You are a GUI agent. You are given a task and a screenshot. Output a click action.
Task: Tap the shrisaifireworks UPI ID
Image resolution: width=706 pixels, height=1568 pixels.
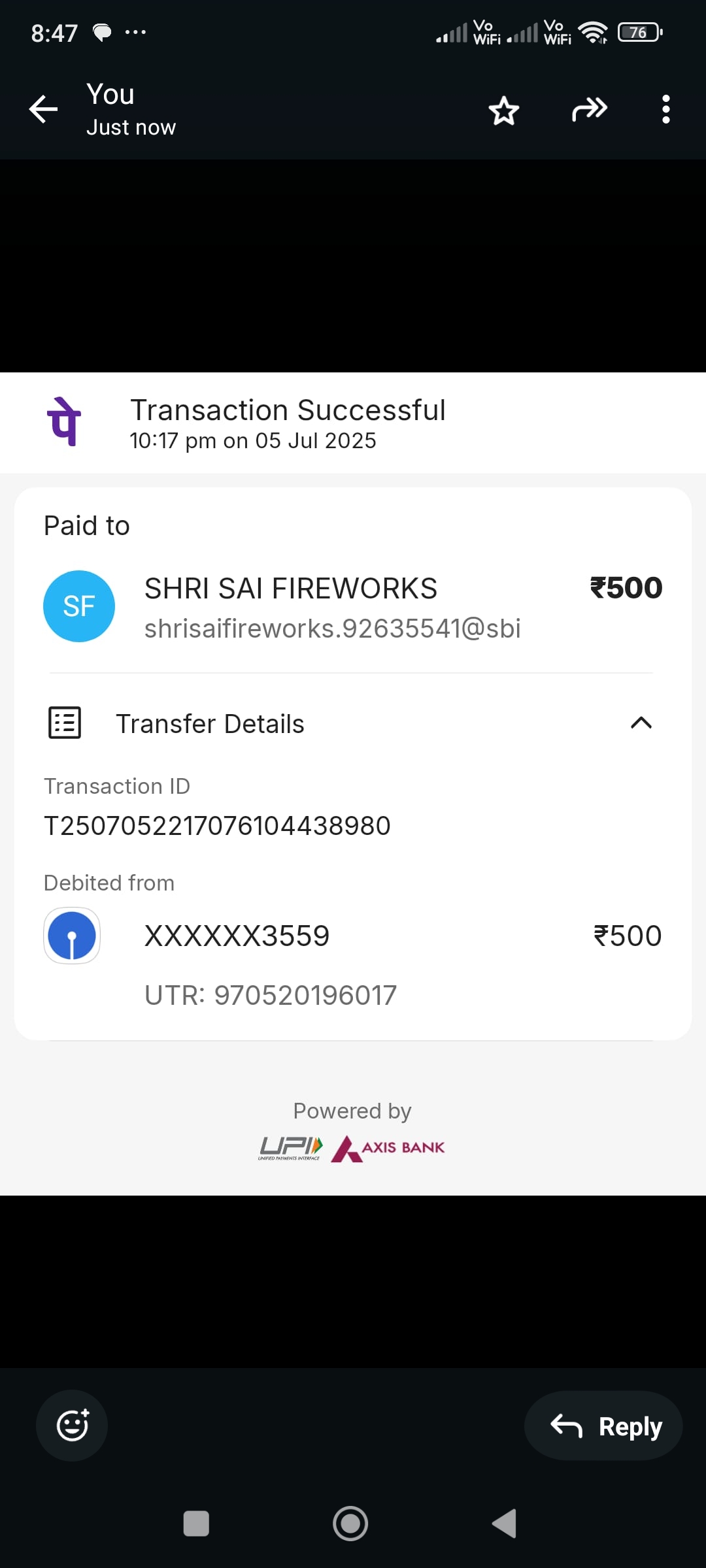click(332, 629)
